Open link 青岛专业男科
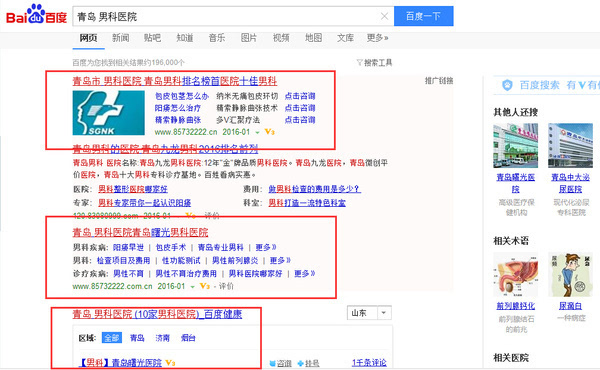This screenshot has width=600, height=370. [x=221, y=248]
